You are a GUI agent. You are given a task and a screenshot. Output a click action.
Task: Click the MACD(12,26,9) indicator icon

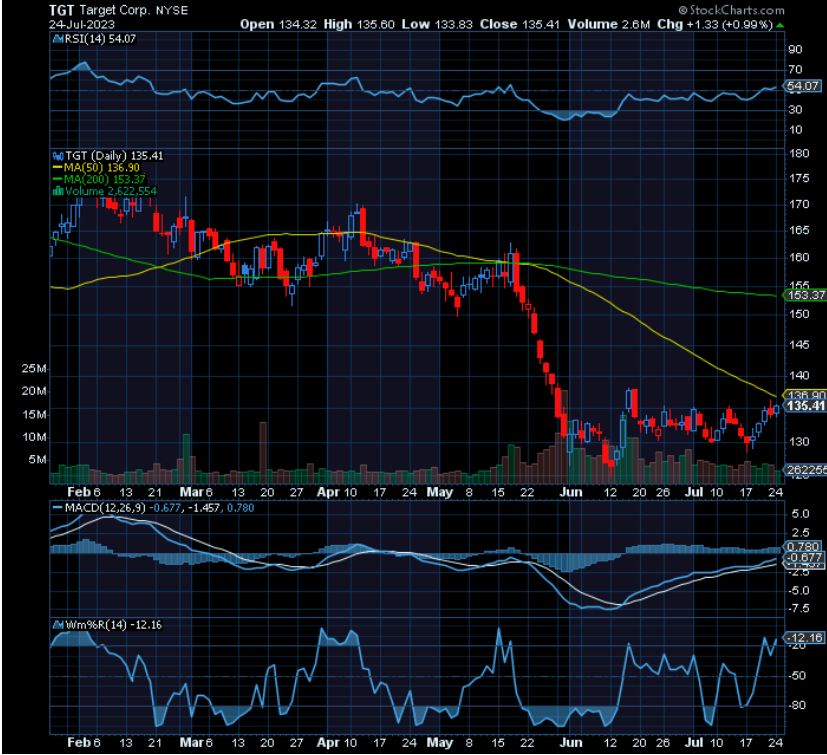pyautogui.click(x=57, y=508)
